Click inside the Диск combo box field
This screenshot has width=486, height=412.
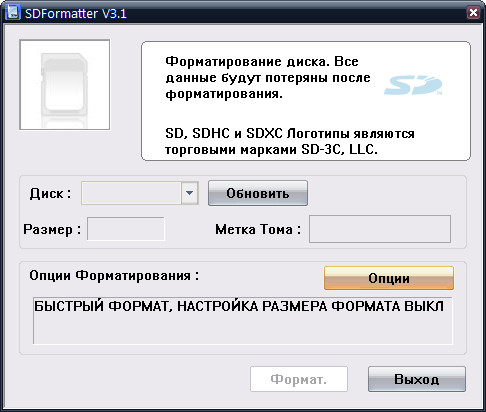click(131, 193)
